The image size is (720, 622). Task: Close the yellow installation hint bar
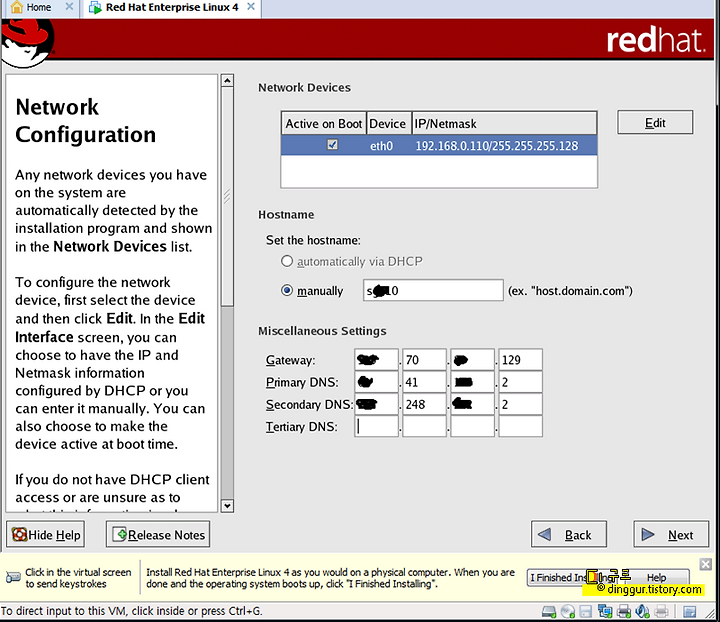point(705,564)
